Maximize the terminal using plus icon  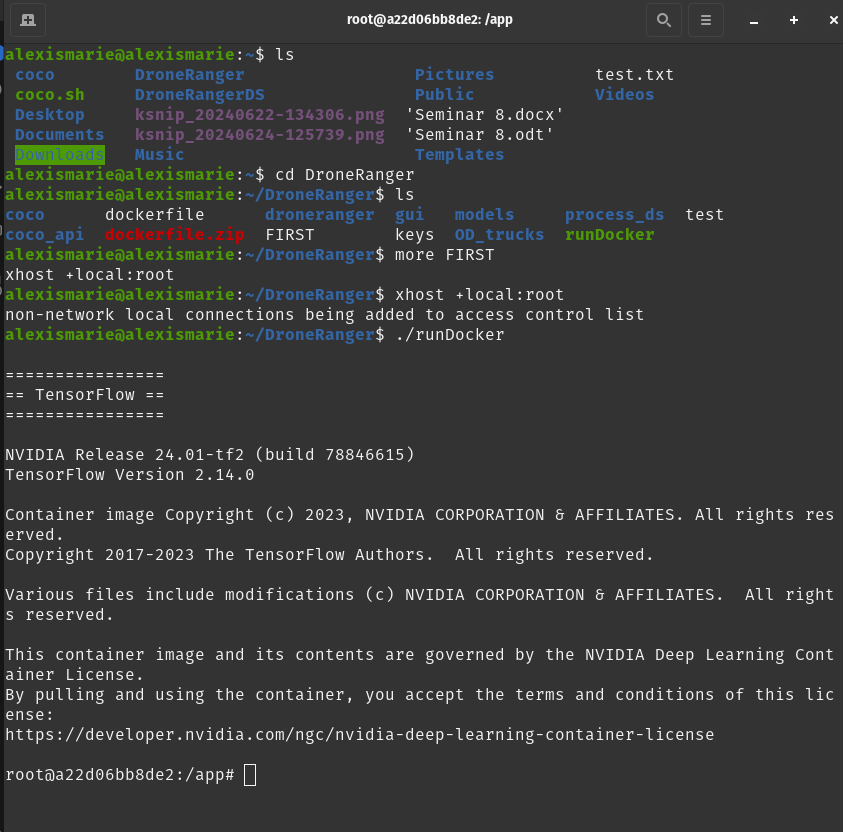(x=794, y=20)
